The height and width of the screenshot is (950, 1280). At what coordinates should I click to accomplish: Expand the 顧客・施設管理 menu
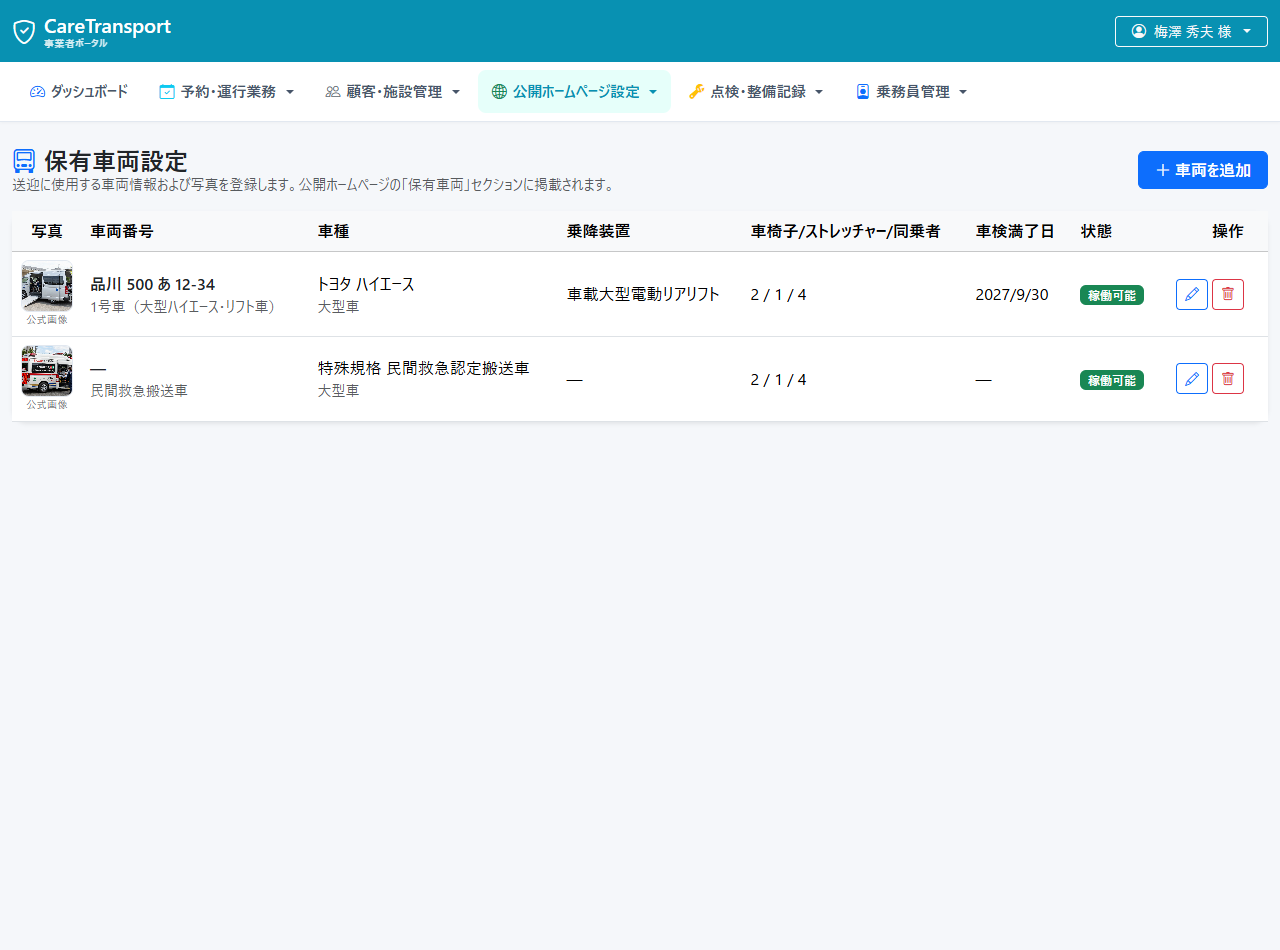pyautogui.click(x=393, y=92)
